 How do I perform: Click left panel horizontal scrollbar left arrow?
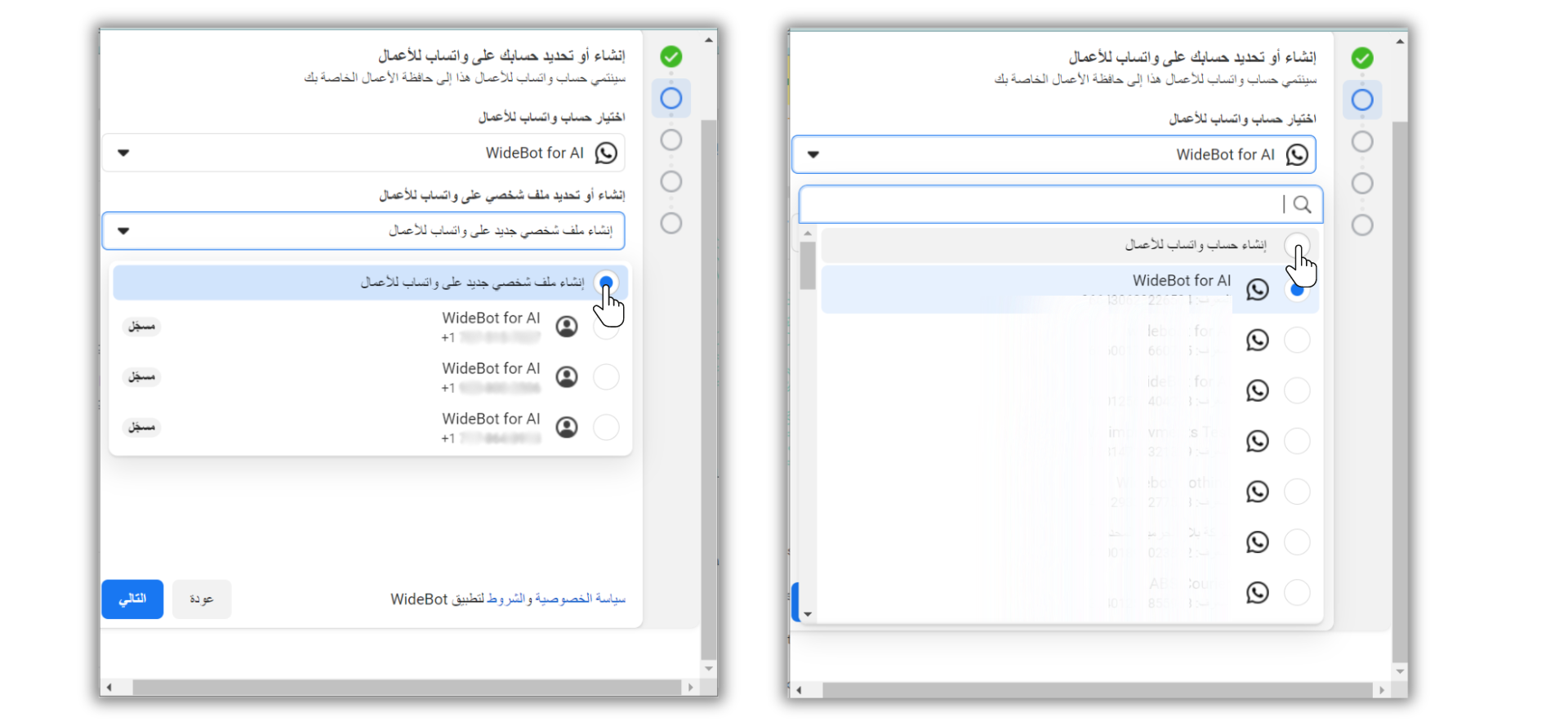109,688
